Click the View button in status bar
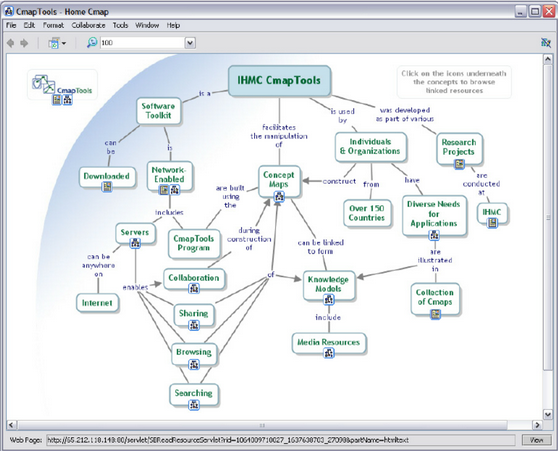This screenshot has width=558, height=451. coord(536,440)
